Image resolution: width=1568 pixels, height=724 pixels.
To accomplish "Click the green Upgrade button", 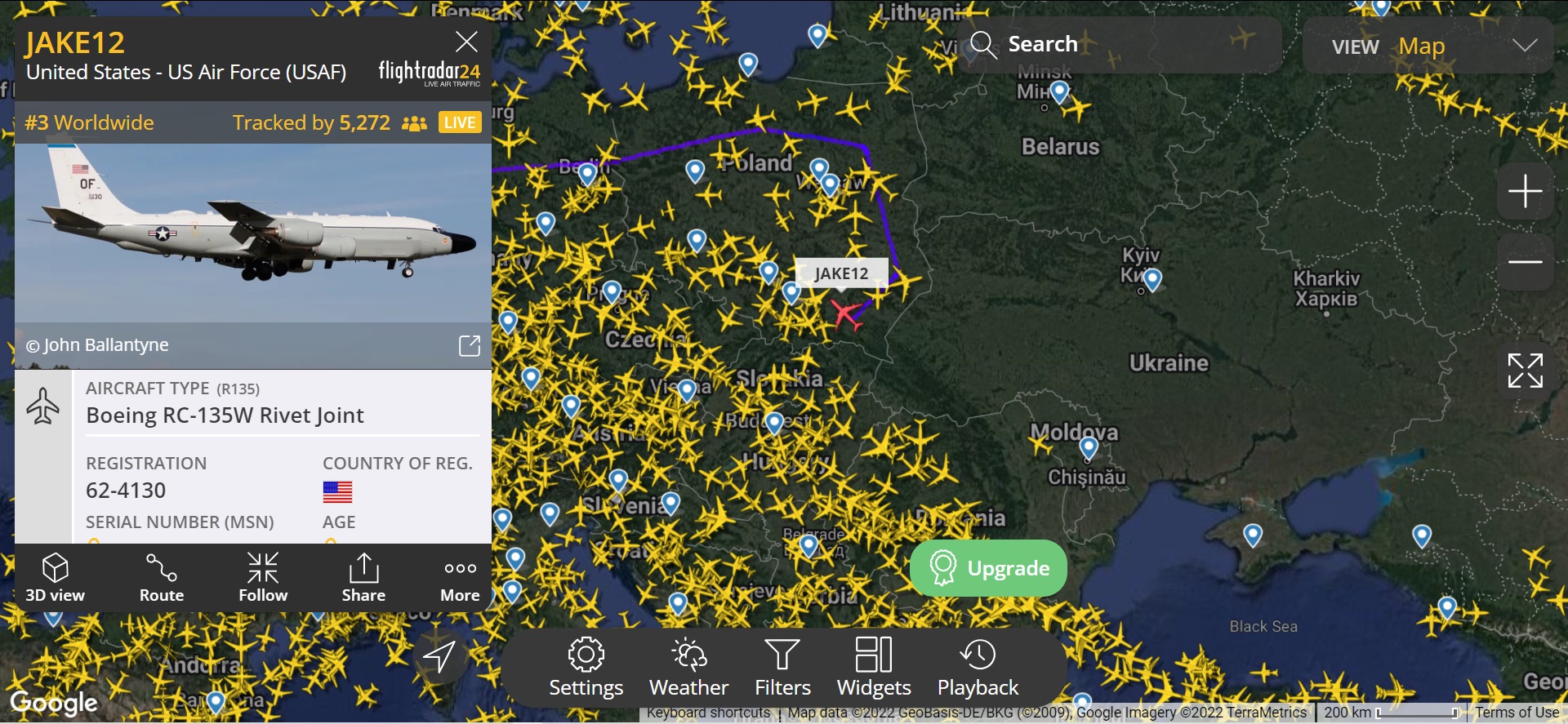I will click(x=988, y=568).
